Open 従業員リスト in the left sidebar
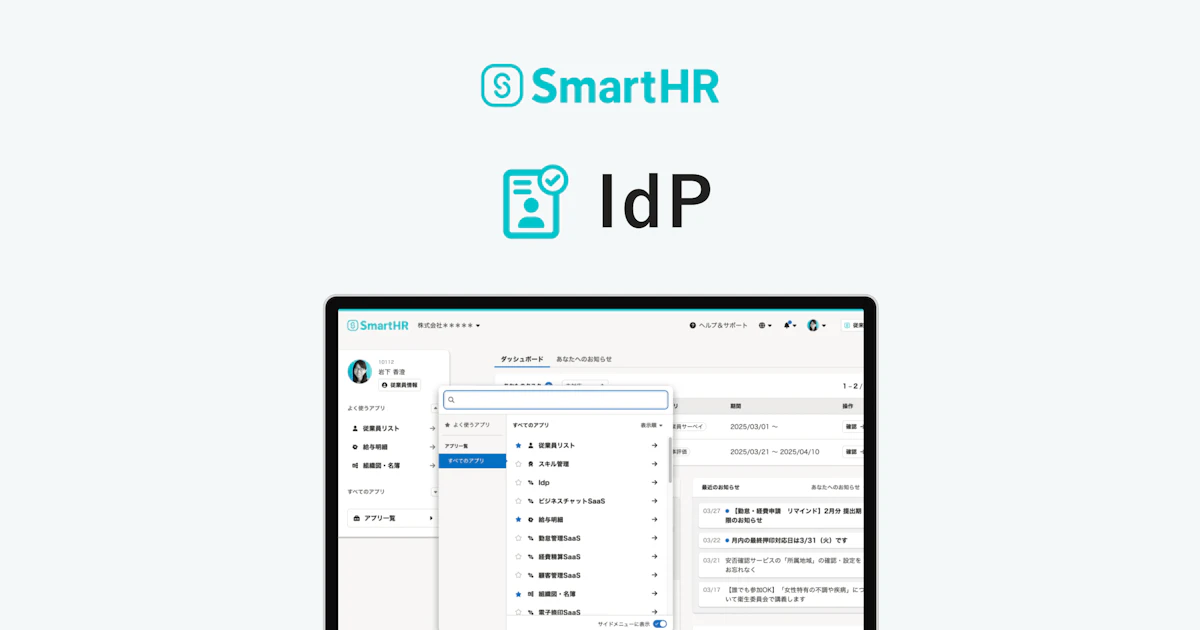 (381, 428)
